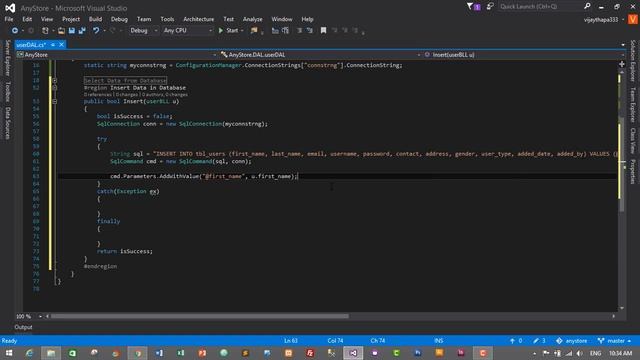
Task: Open the Project menu
Action: coord(71,19)
